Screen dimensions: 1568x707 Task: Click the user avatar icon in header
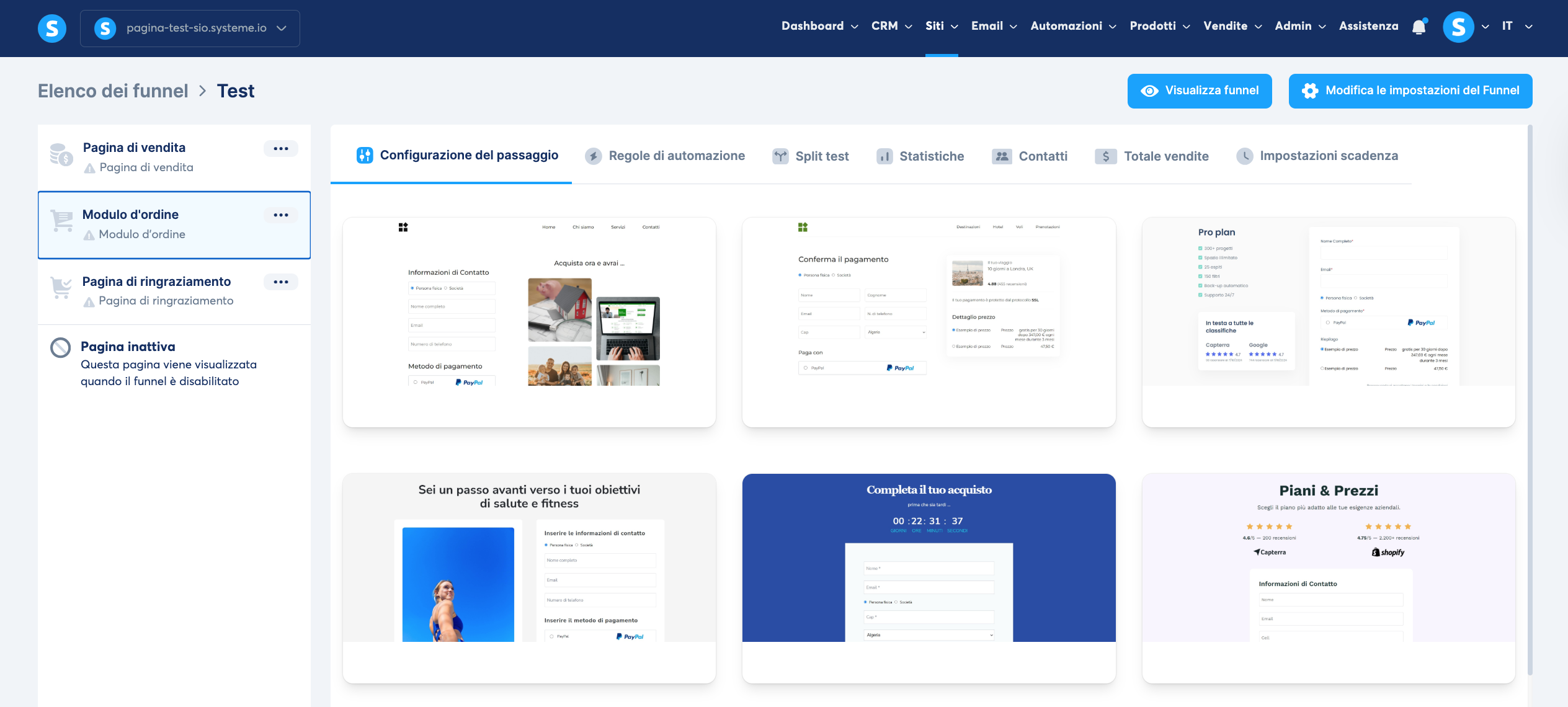click(x=1458, y=27)
